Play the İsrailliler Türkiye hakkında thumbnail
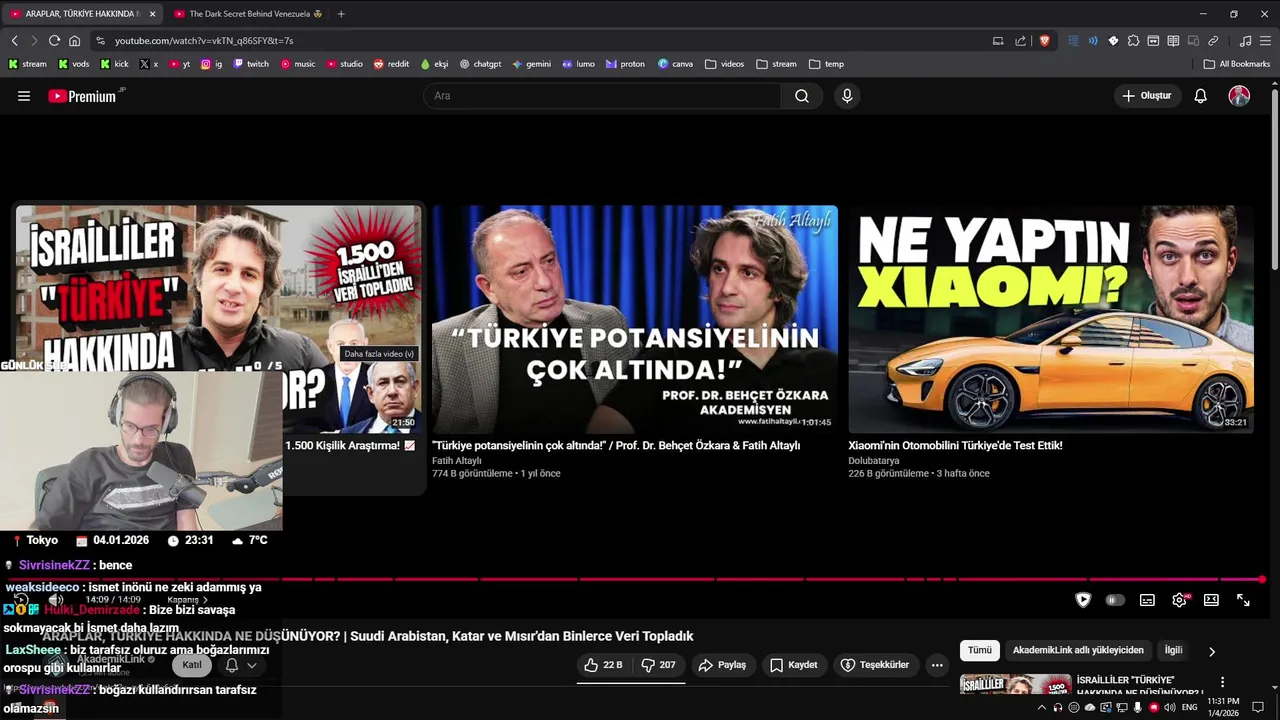1280x720 pixels. point(219,290)
